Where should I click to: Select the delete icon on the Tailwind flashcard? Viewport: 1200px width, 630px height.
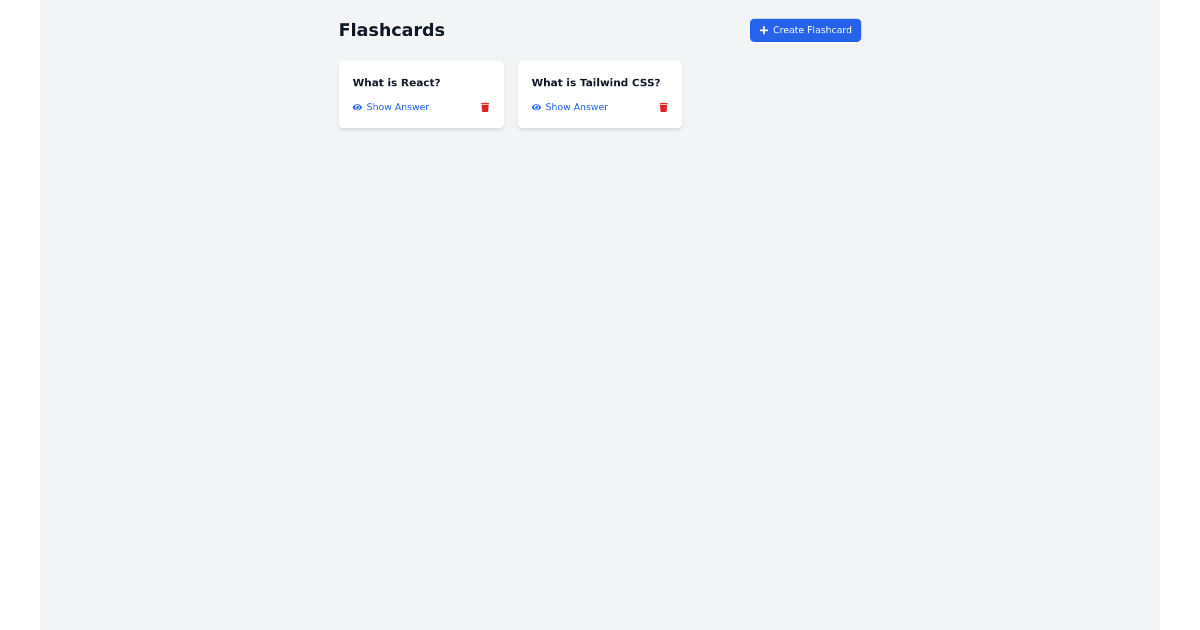(x=663, y=107)
